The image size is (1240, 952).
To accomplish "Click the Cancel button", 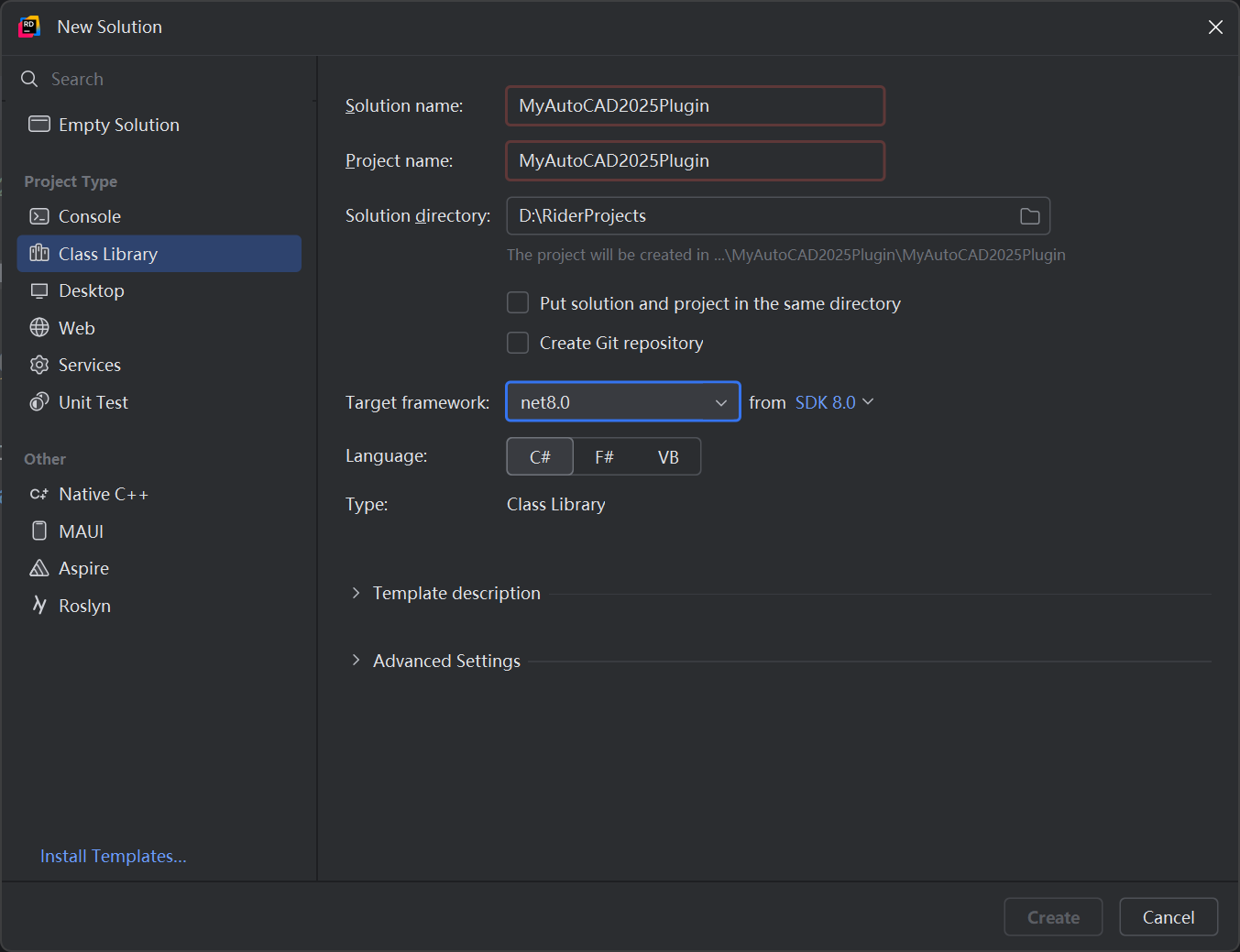I will pyautogui.click(x=1169, y=917).
